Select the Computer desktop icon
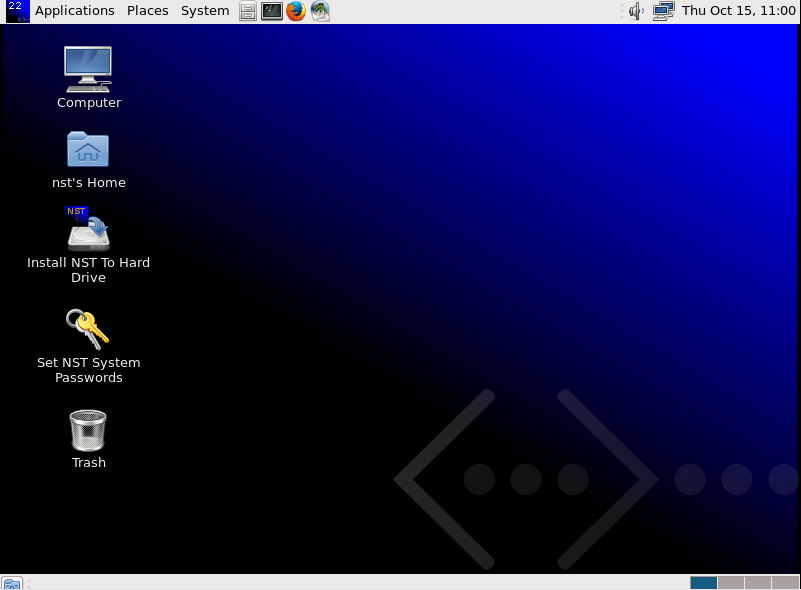Image resolution: width=801 pixels, height=590 pixels. pyautogui.click(x=88, y=70)
